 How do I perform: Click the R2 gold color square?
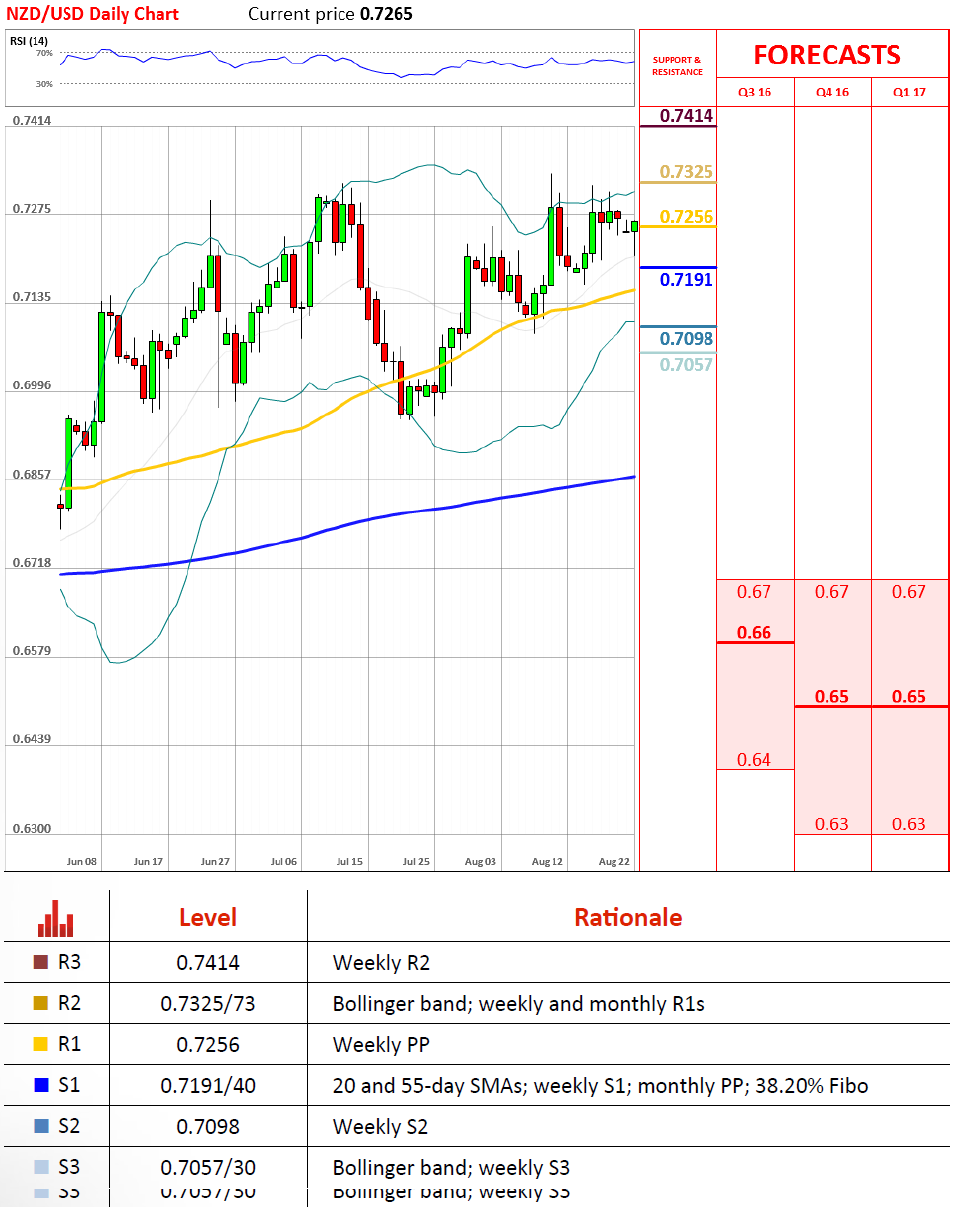click(x=41, y=1004)
